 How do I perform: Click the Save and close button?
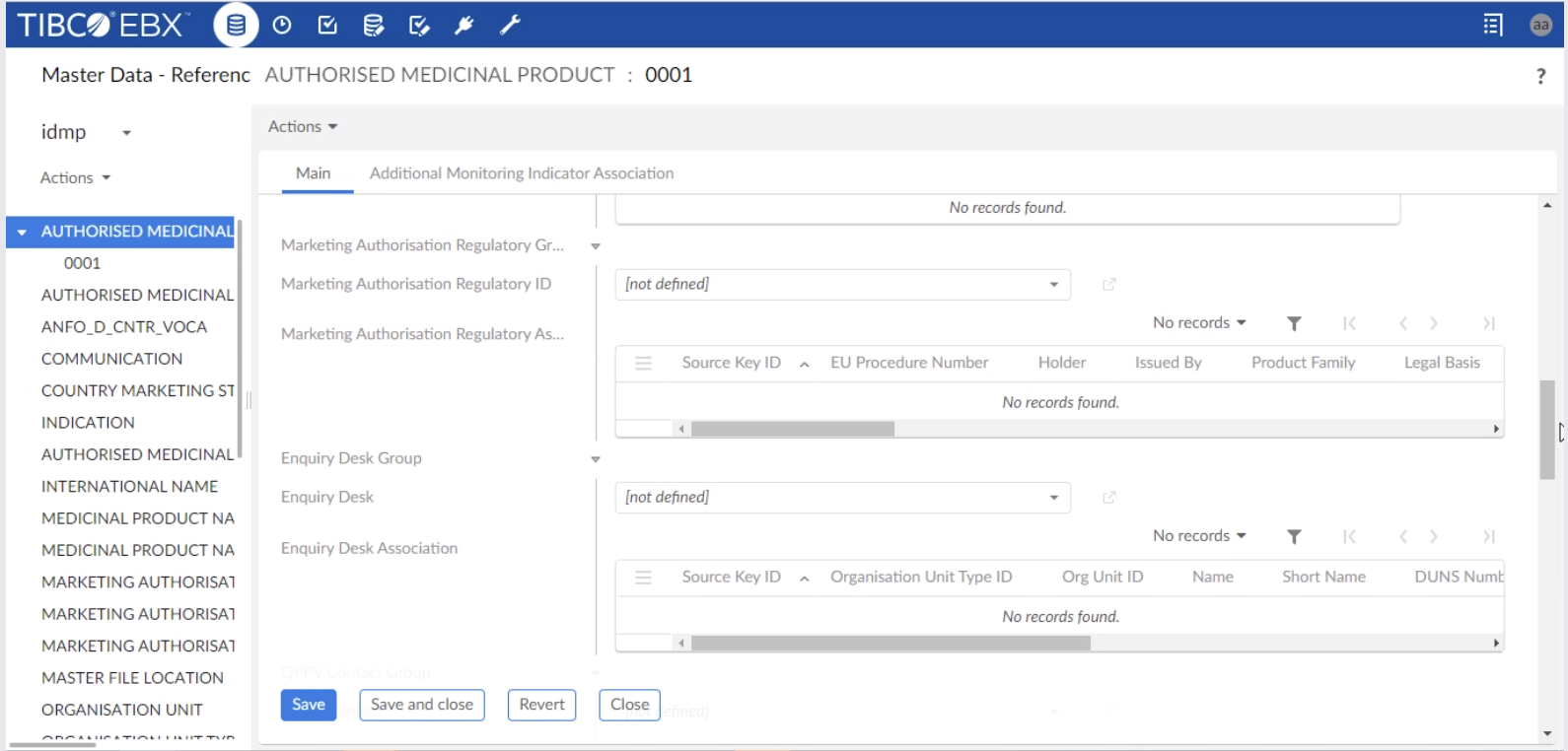(x=422, y=705)
